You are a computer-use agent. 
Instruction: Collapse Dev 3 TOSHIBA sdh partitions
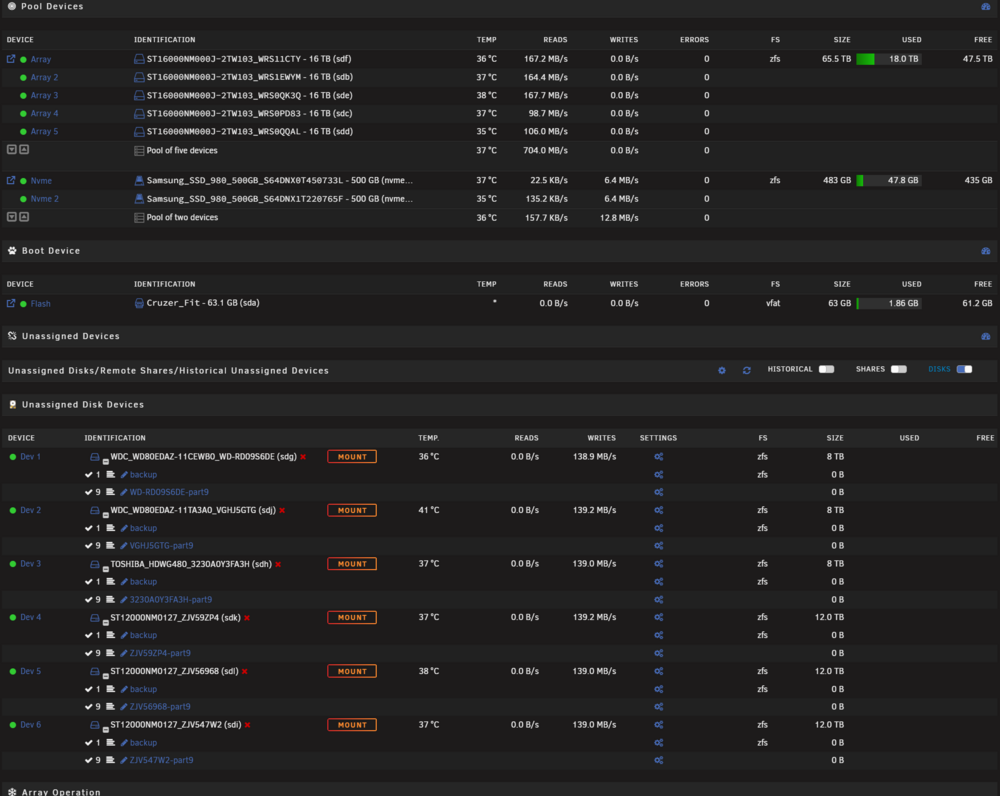click(105, 568)
